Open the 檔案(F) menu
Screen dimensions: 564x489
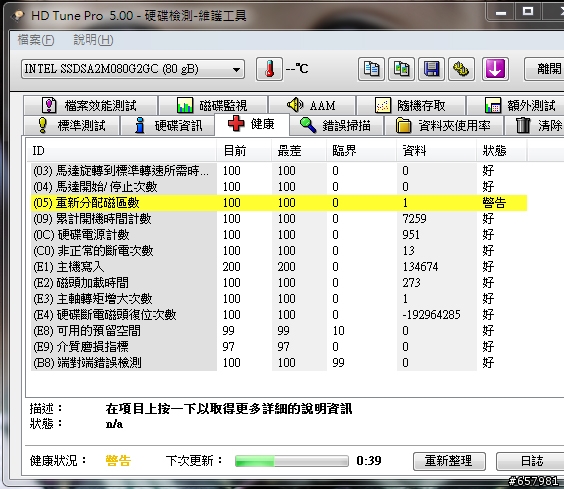pos(36,40)
